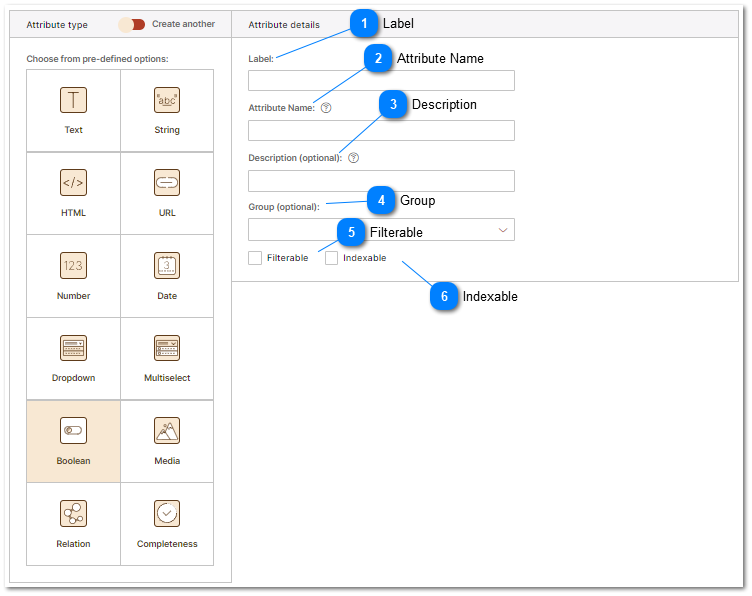This screenshot has height=596, width=752.
Task: Click the Description help question mark icon
Action: (353, 158)
